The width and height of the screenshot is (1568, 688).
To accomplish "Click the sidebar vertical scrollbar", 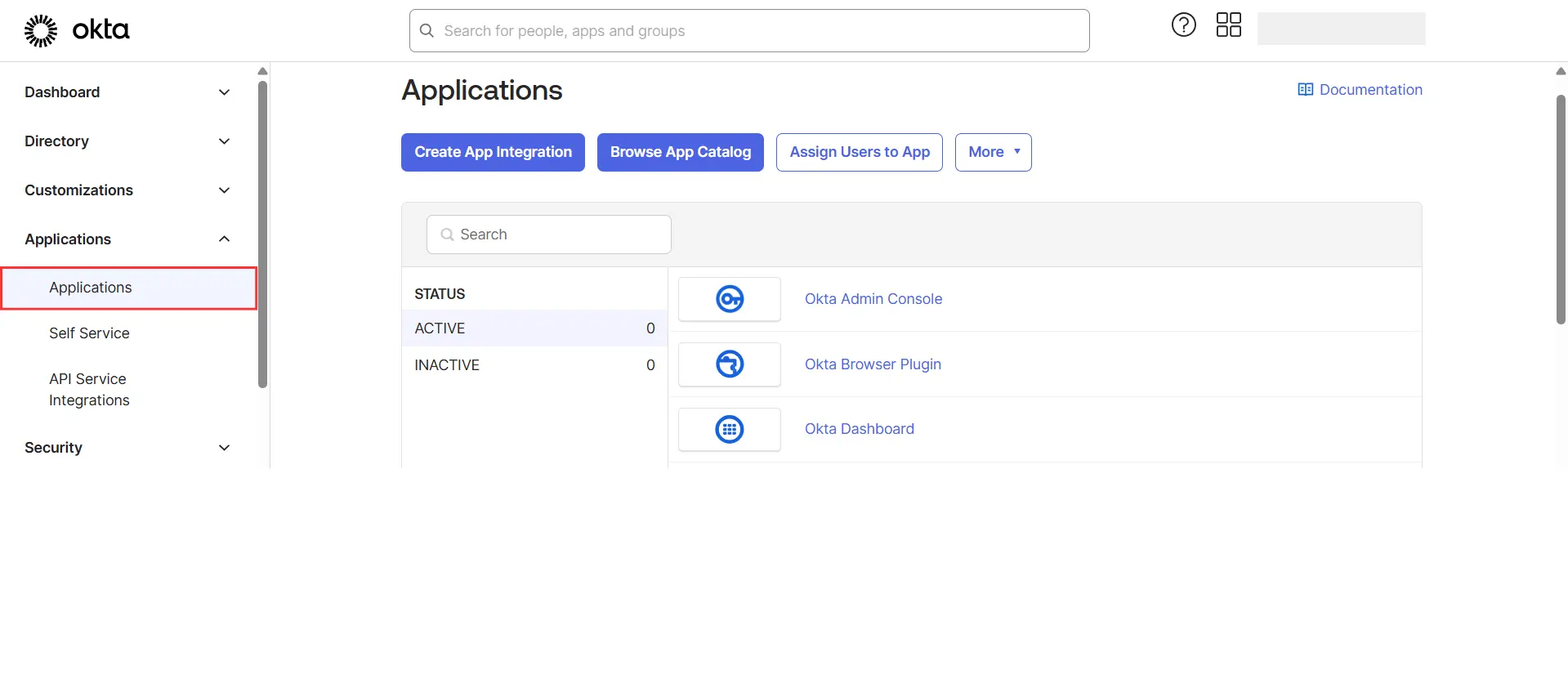I will [x=262, y=234].
